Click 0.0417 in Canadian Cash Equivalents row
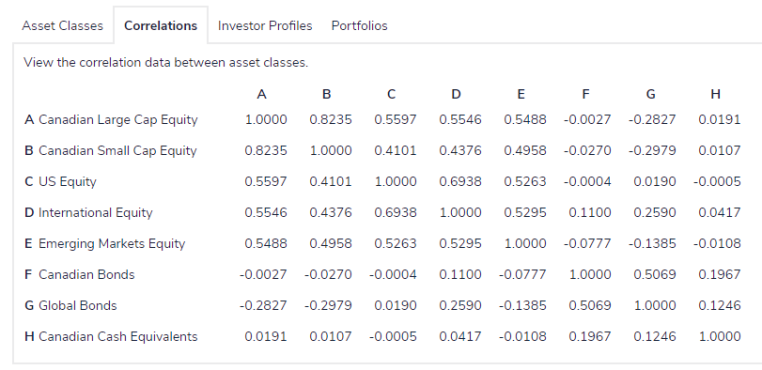The height and width of the screenshot is (370, 762). coord(460,336)
